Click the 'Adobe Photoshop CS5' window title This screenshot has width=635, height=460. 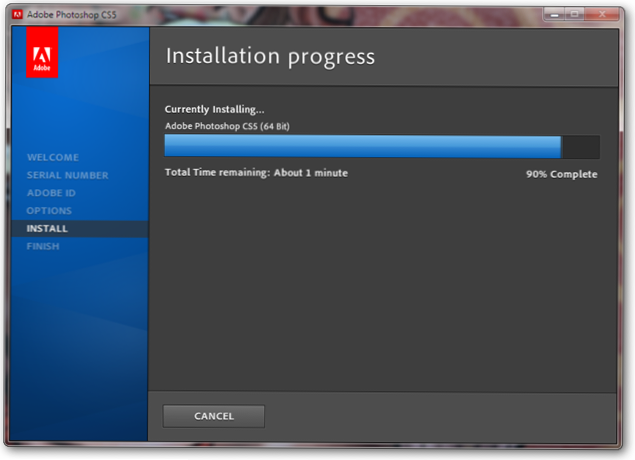[x=72, y=15]
